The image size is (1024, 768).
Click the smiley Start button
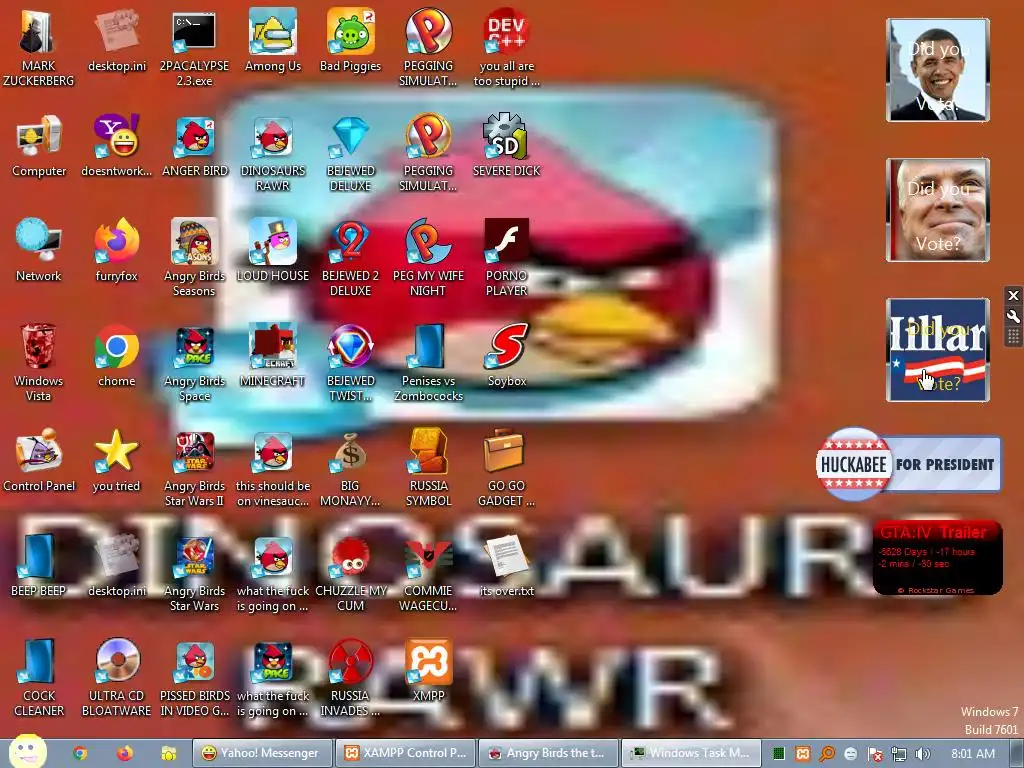click(27, 751)
